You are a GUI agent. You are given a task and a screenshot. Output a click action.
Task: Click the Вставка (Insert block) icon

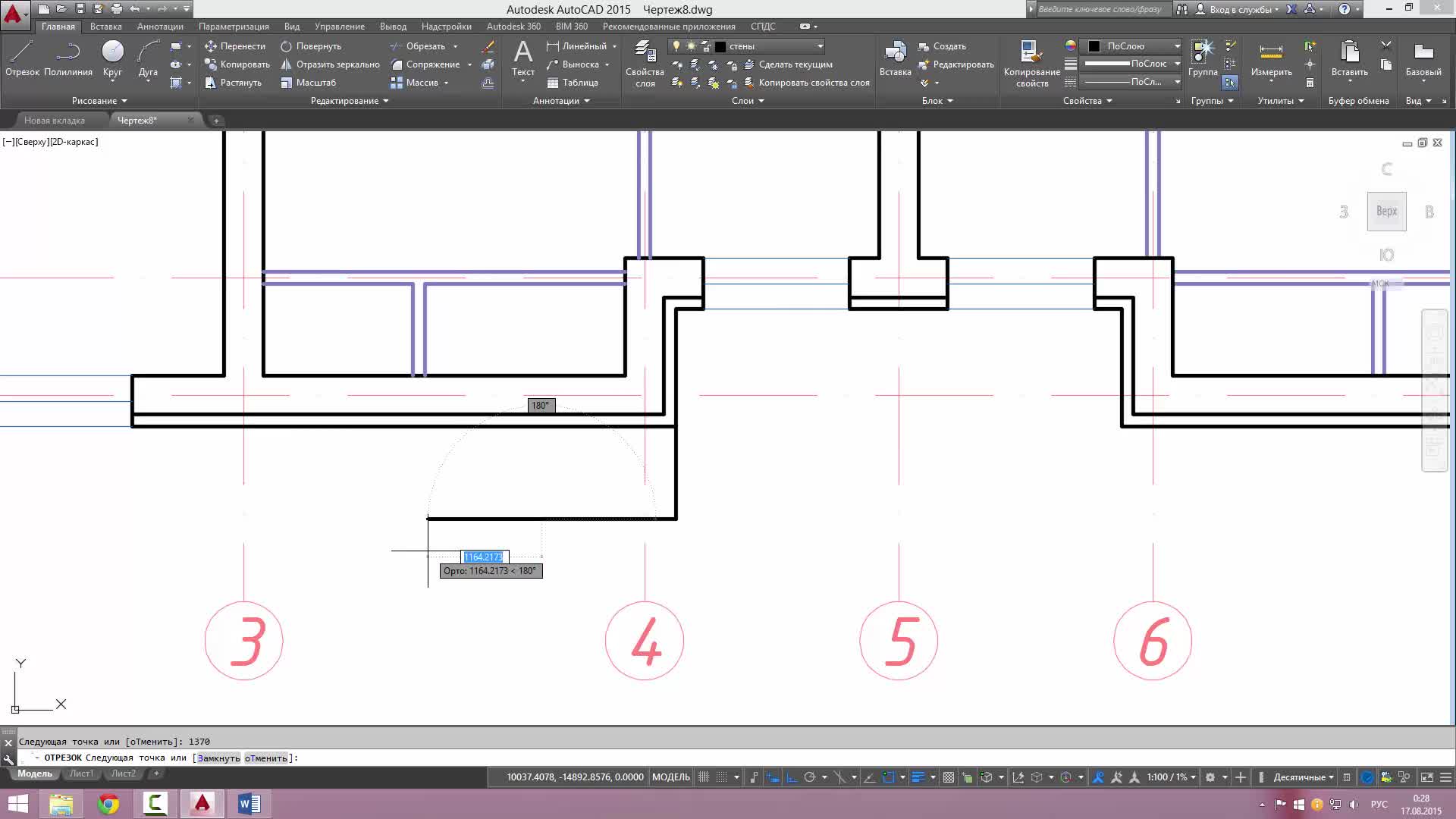point(896,59)
